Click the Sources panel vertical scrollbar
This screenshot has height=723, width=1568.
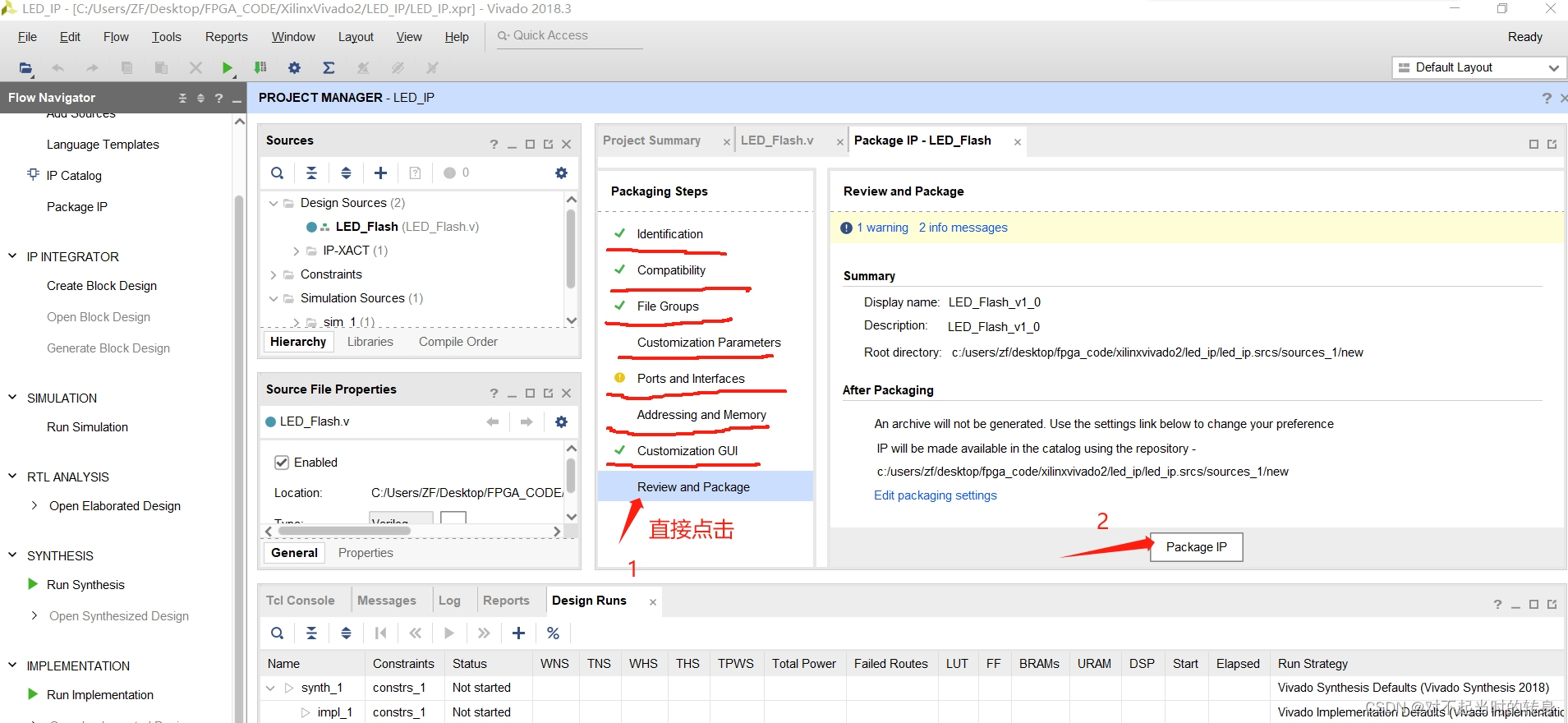coord(571,250)
